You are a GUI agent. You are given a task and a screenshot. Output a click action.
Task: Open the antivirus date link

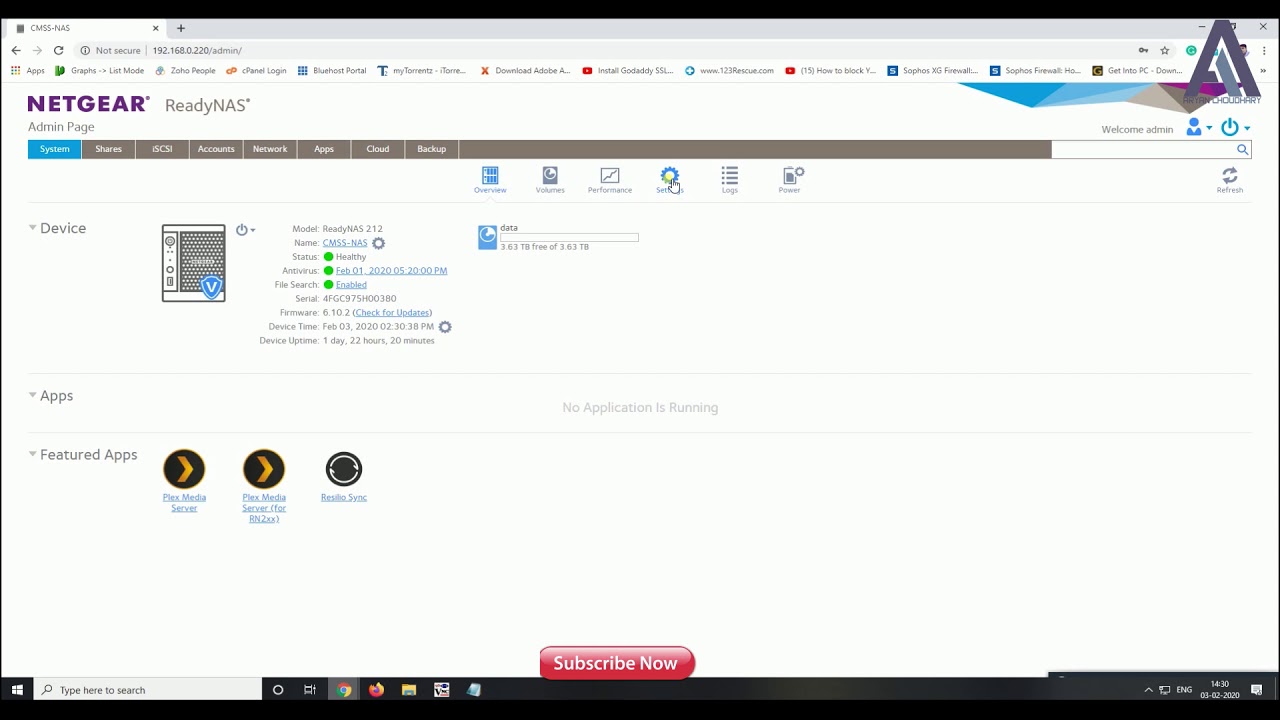pyautogui.click(x=391, y=271)
